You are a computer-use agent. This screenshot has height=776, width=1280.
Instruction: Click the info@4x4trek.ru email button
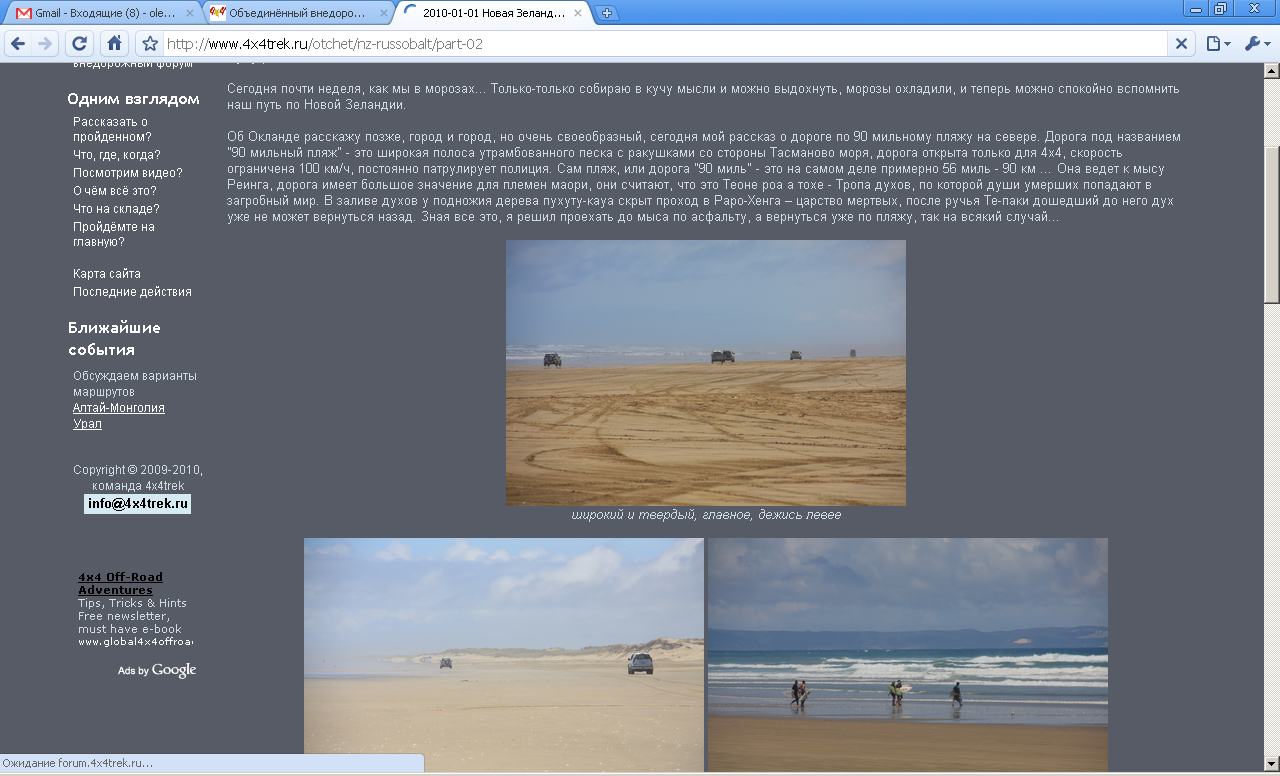137,504
